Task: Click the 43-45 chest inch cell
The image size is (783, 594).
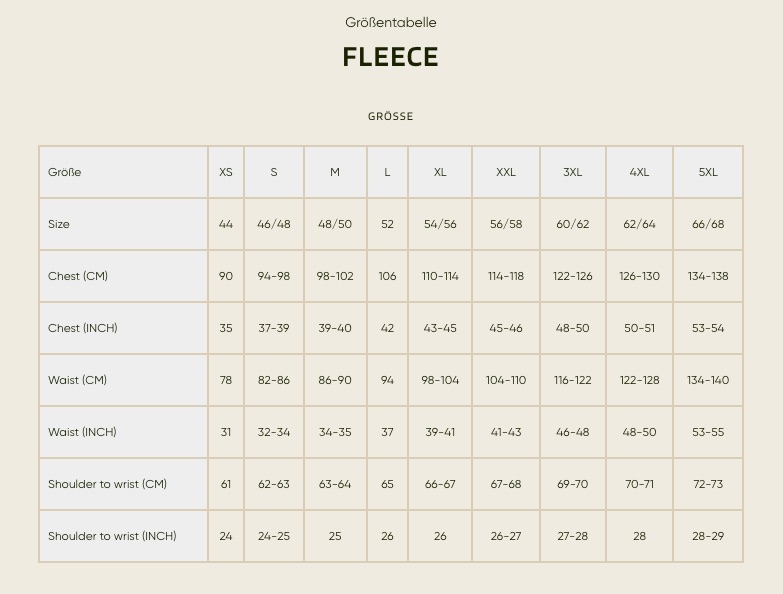Action: [x=440, y=328]
